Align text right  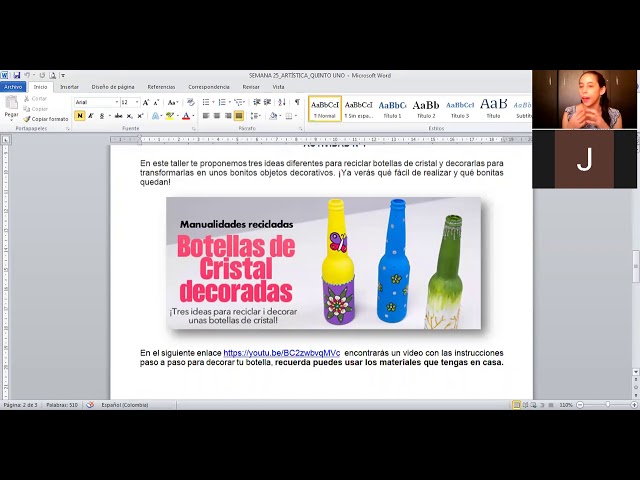tap(228, 116)
